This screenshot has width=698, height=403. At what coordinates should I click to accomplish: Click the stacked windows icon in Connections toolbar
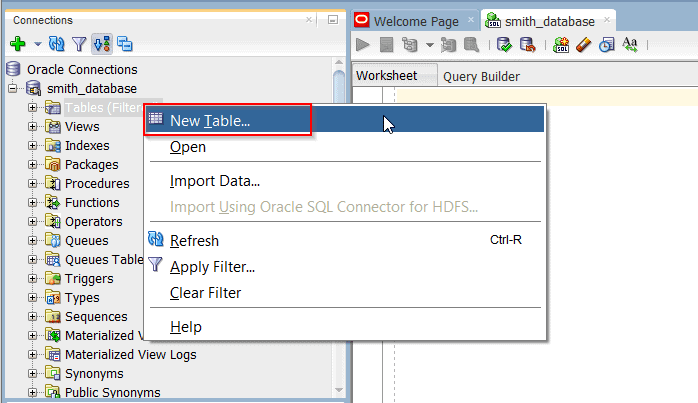click(x=125, y=44)
